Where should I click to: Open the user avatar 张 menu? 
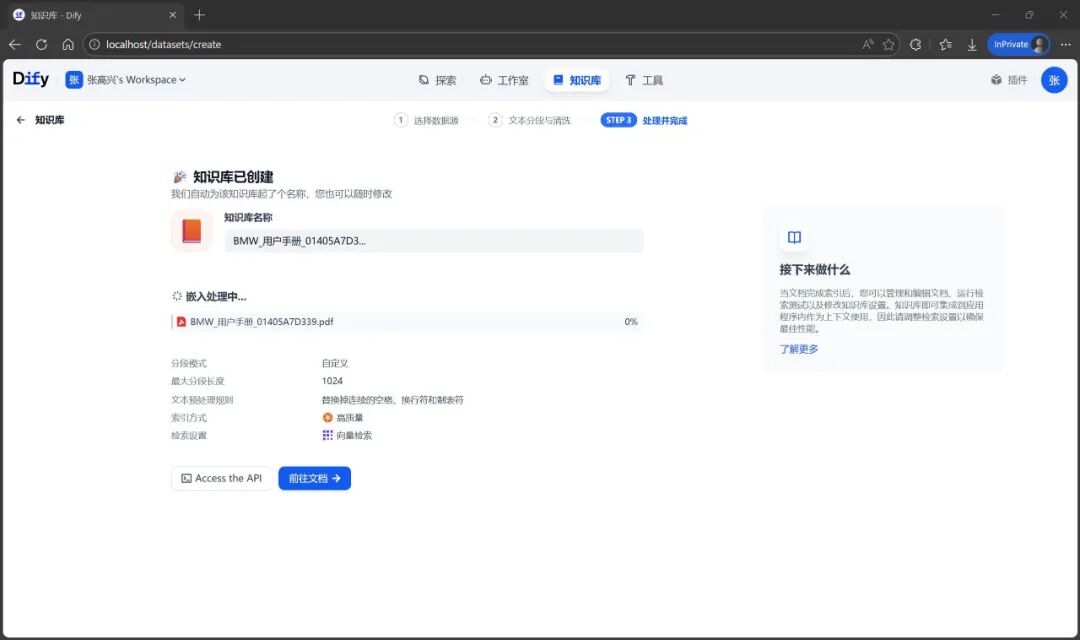point(1054,80)
